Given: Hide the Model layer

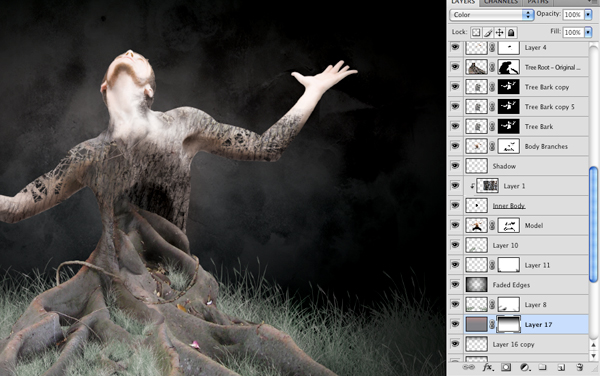Looking at the screenshot, I should click(455, 225).
